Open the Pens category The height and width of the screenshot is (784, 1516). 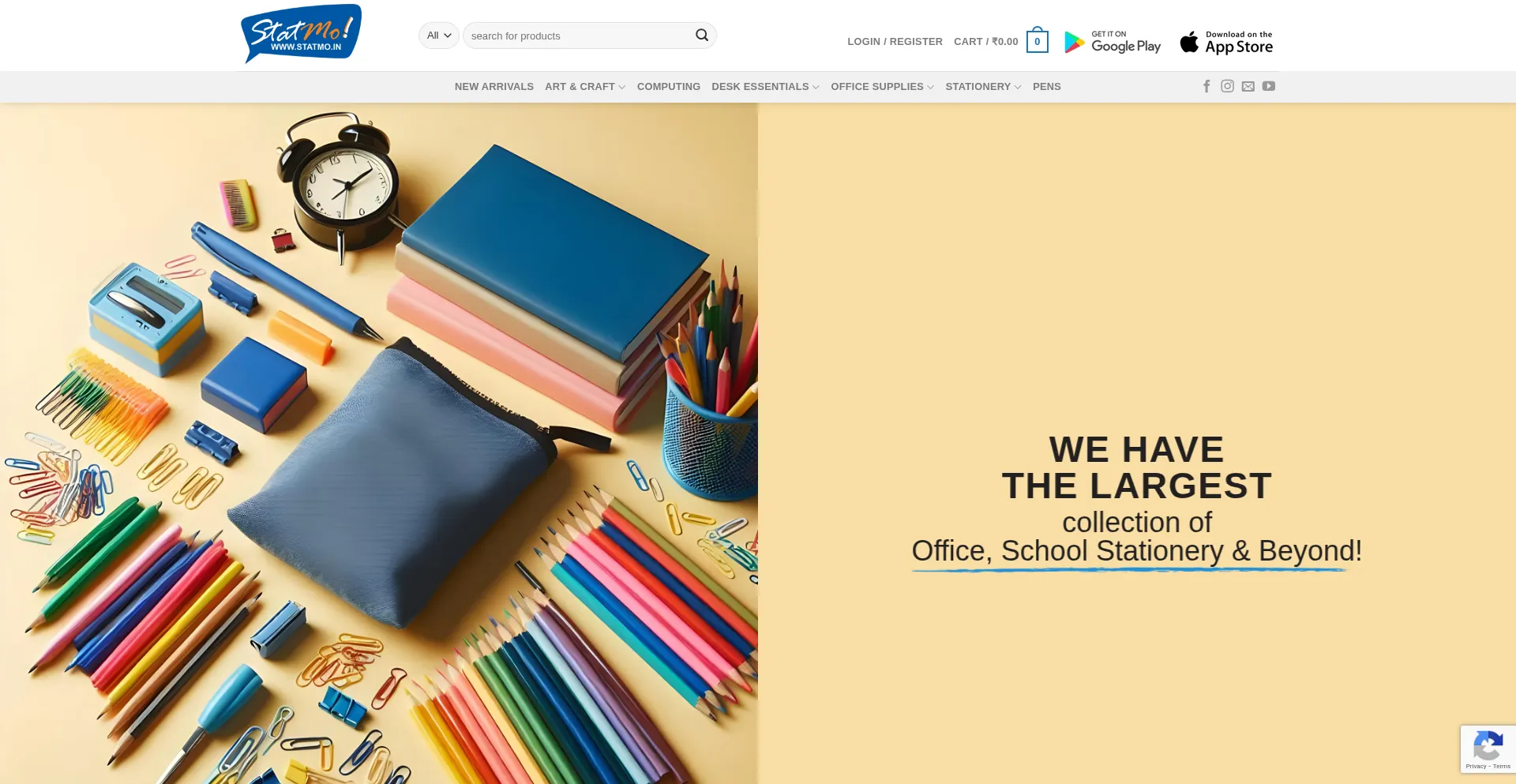(x=1047, y=87)
